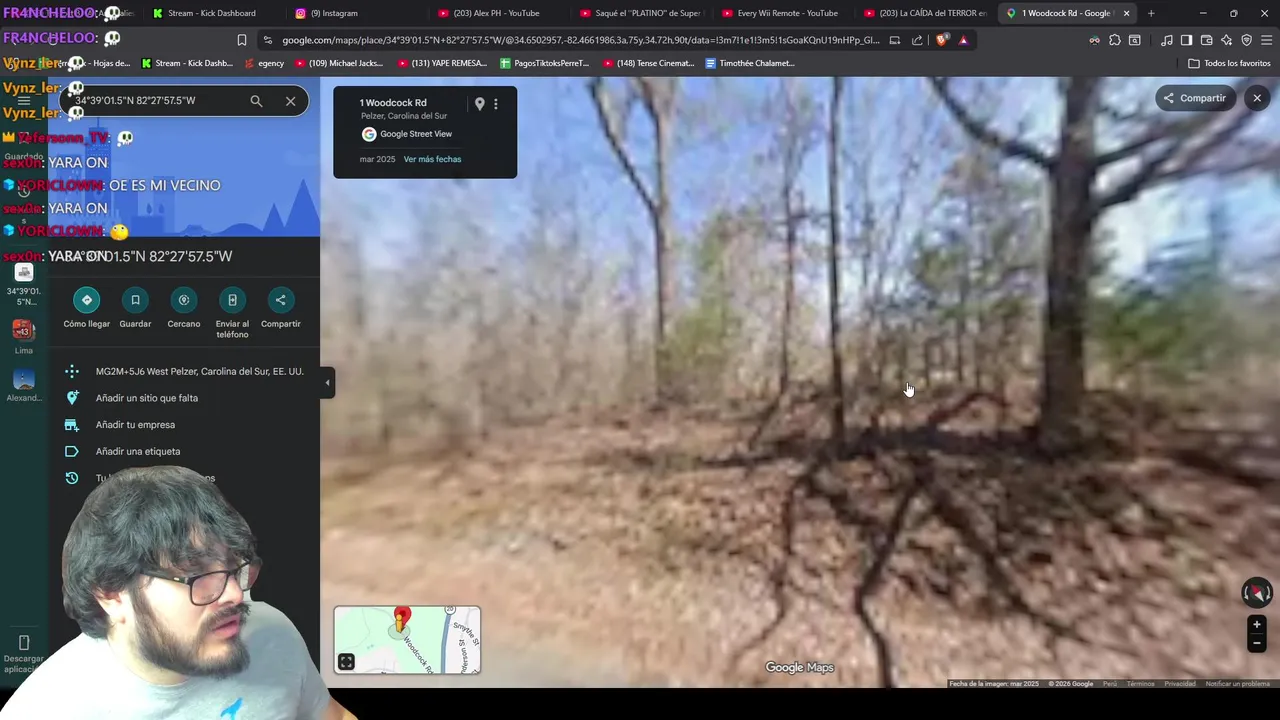This screenshot has height=720, width=1280.
Task: Toggle the browser sidebar panel icon
Action: click(1186, 40)
